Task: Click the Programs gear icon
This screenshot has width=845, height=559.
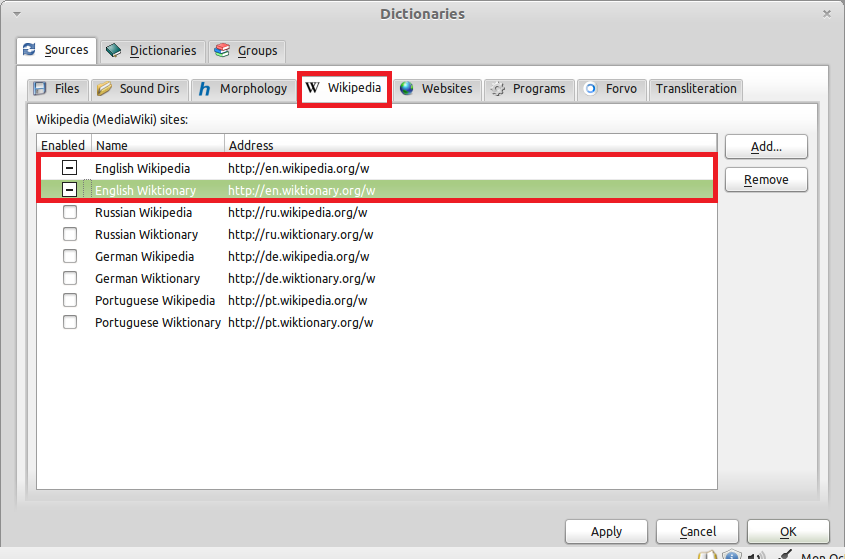Action: coord(498,89)
